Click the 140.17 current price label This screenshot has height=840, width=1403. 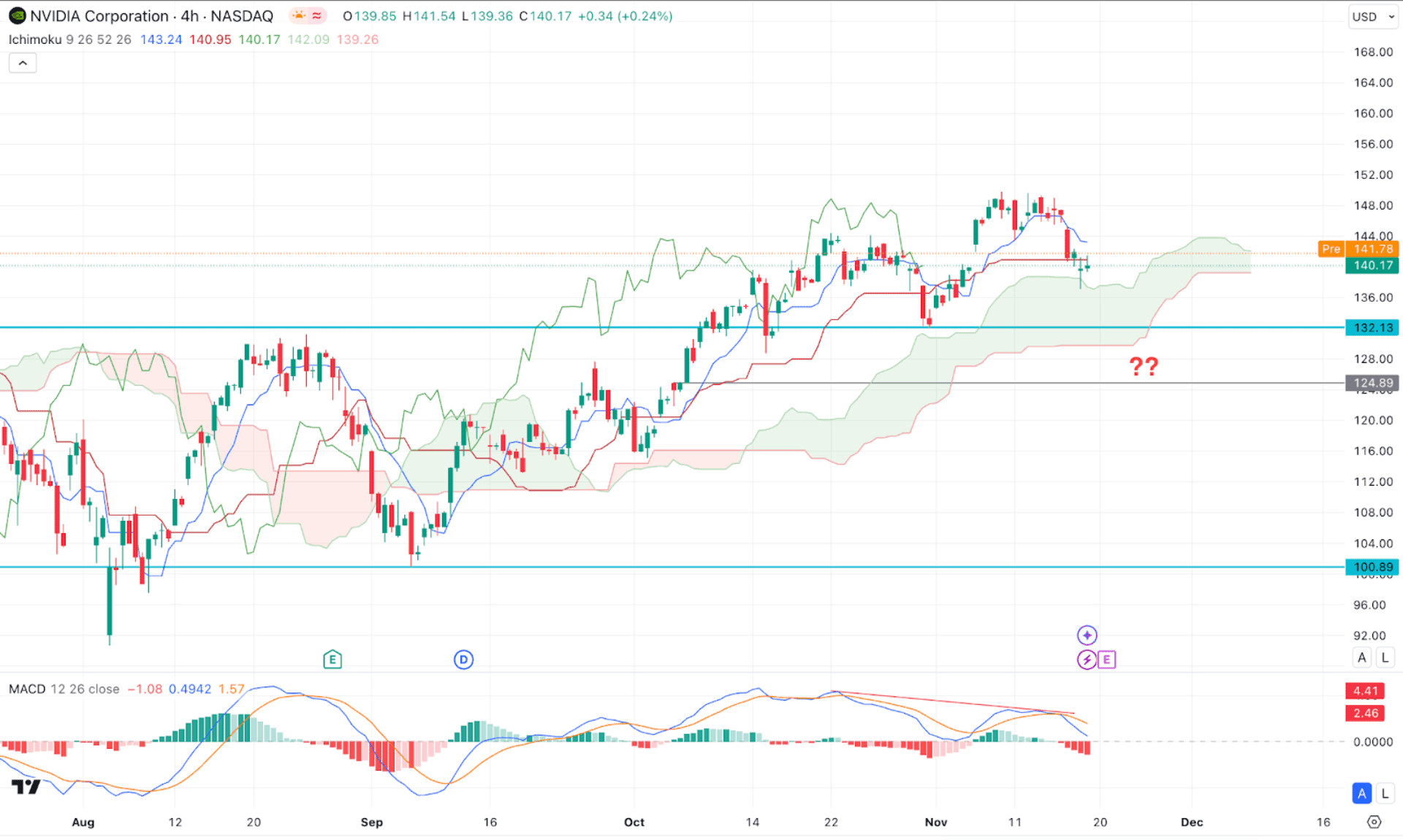[x=1372, y=265]
